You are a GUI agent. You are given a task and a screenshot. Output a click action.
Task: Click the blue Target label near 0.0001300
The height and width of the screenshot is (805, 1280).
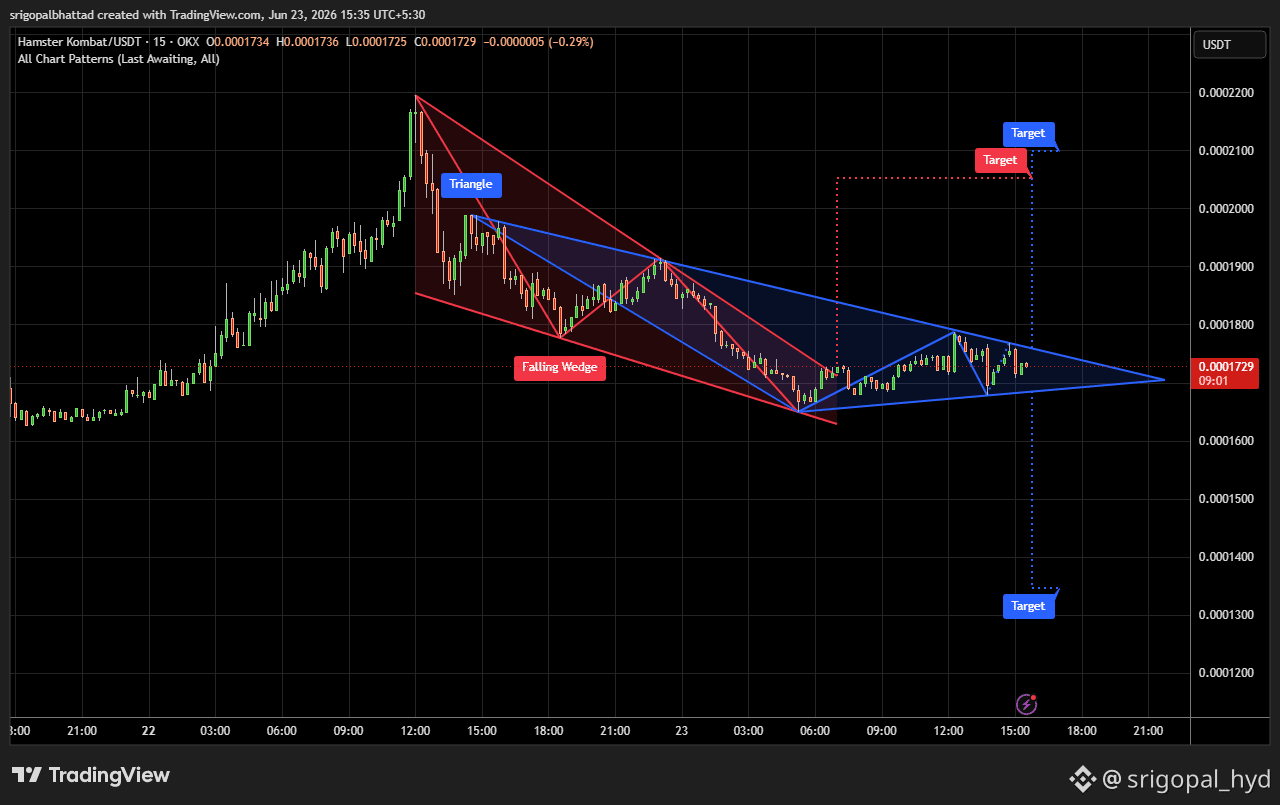(1028, 606)
